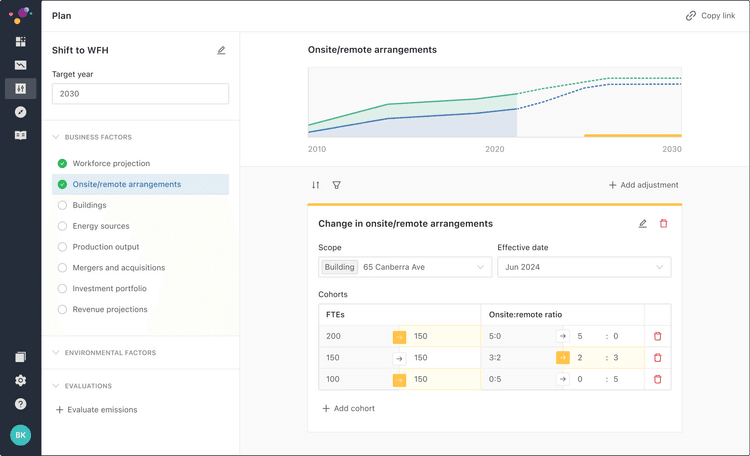Delete the 200 FTEs cohort row

[657, 337]
